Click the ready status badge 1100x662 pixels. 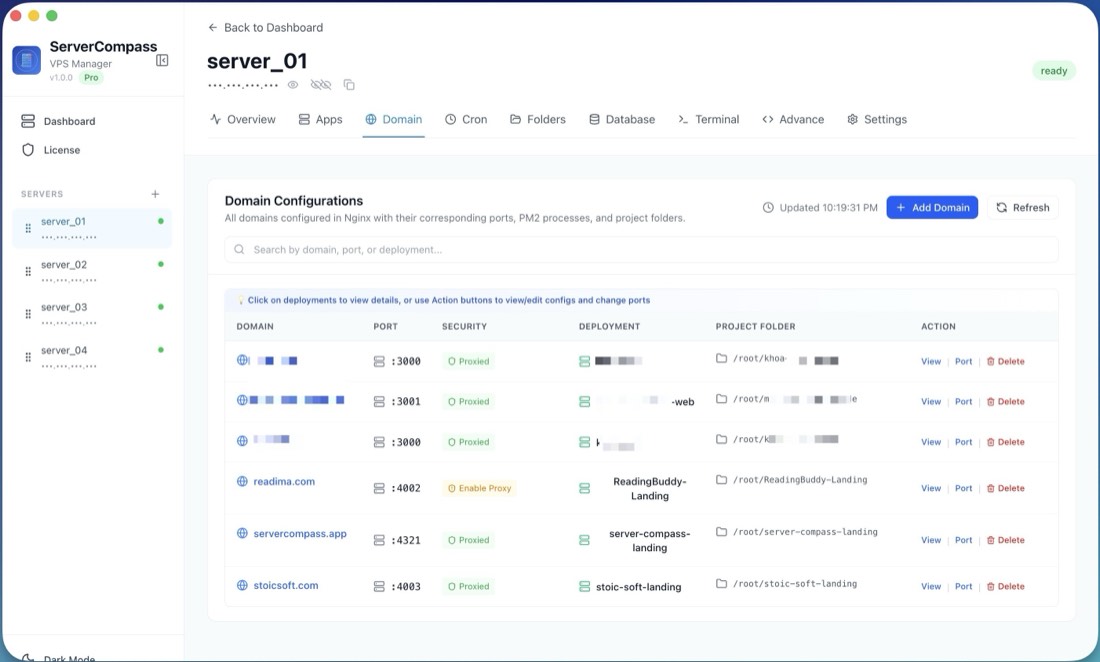click(x=1054, y=71)
